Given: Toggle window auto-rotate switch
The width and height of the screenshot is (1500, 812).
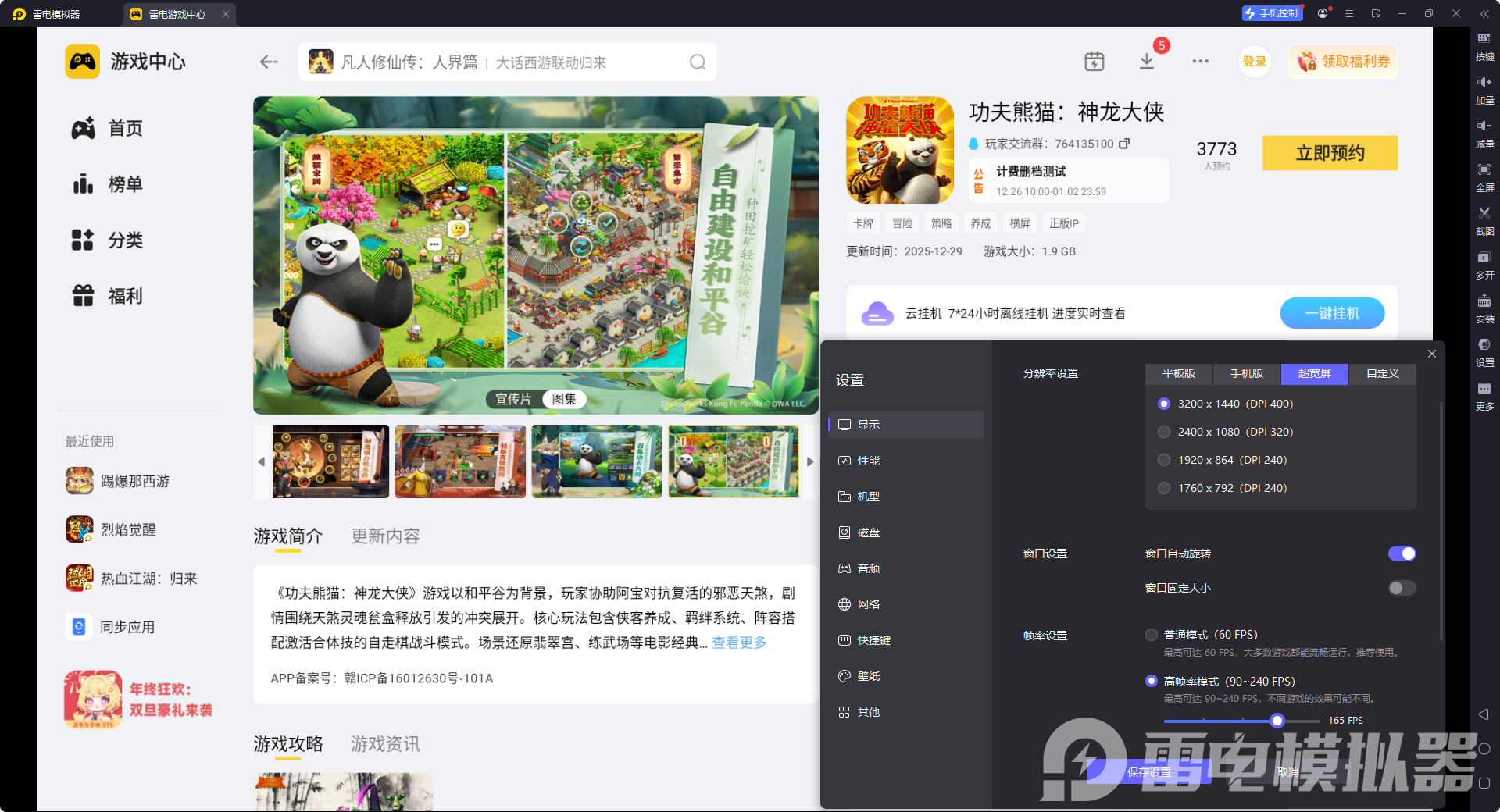Looking at the screenshot, I should (x=1401, y=554).
